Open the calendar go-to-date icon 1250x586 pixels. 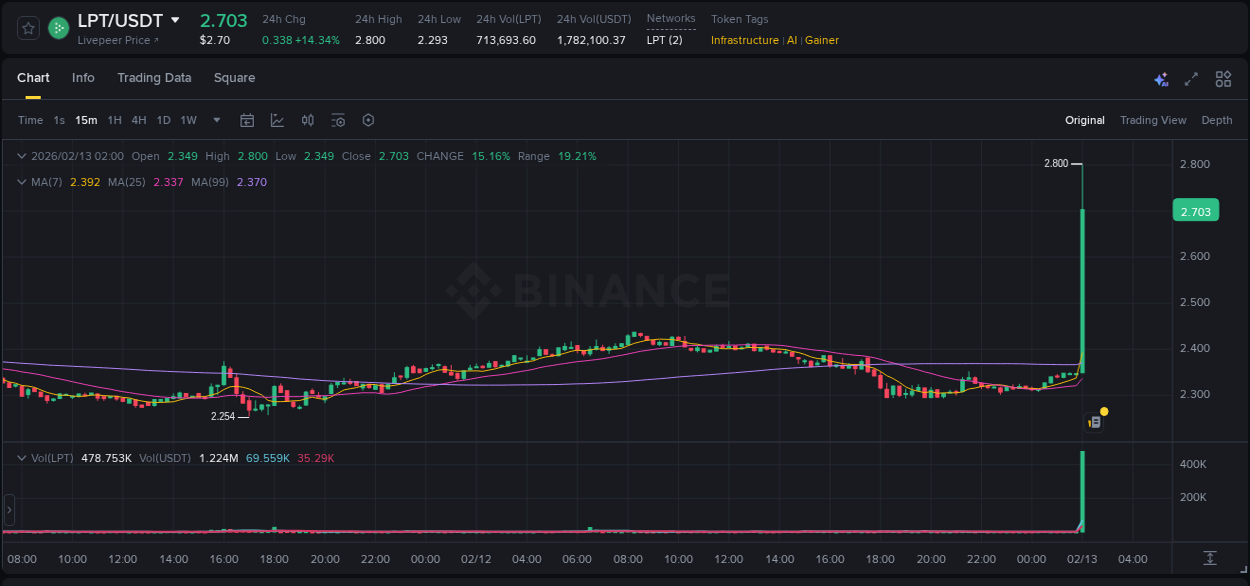[247, 120]
